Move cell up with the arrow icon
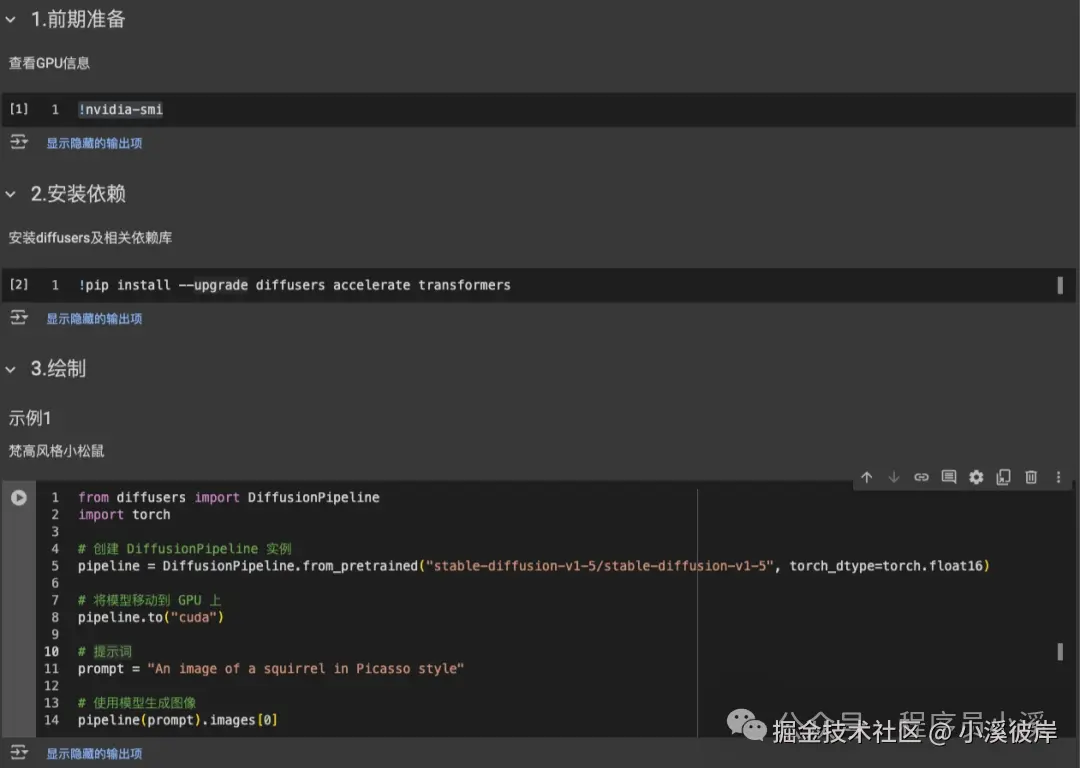The height and width of the screenshot is (768, 1080). pos(866,477)
